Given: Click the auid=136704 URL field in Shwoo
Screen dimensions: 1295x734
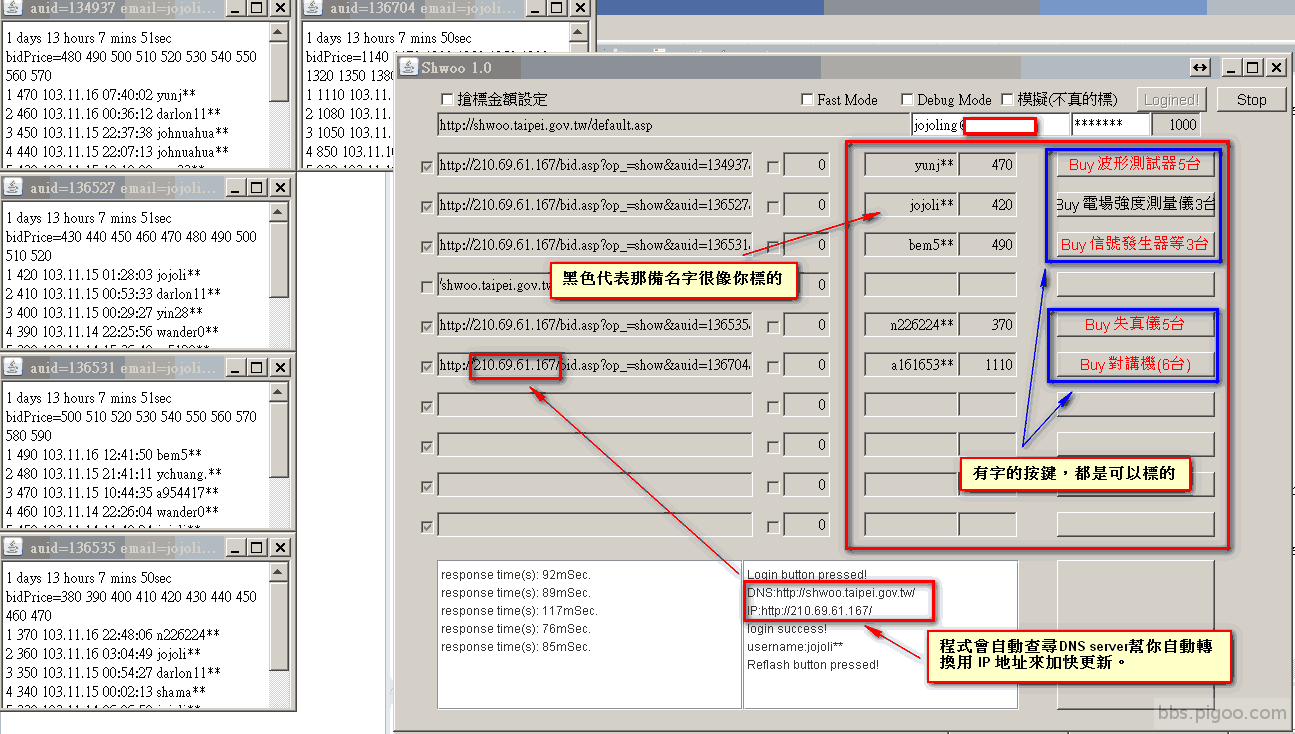Looking at the screenshot, I should point(595,365).
